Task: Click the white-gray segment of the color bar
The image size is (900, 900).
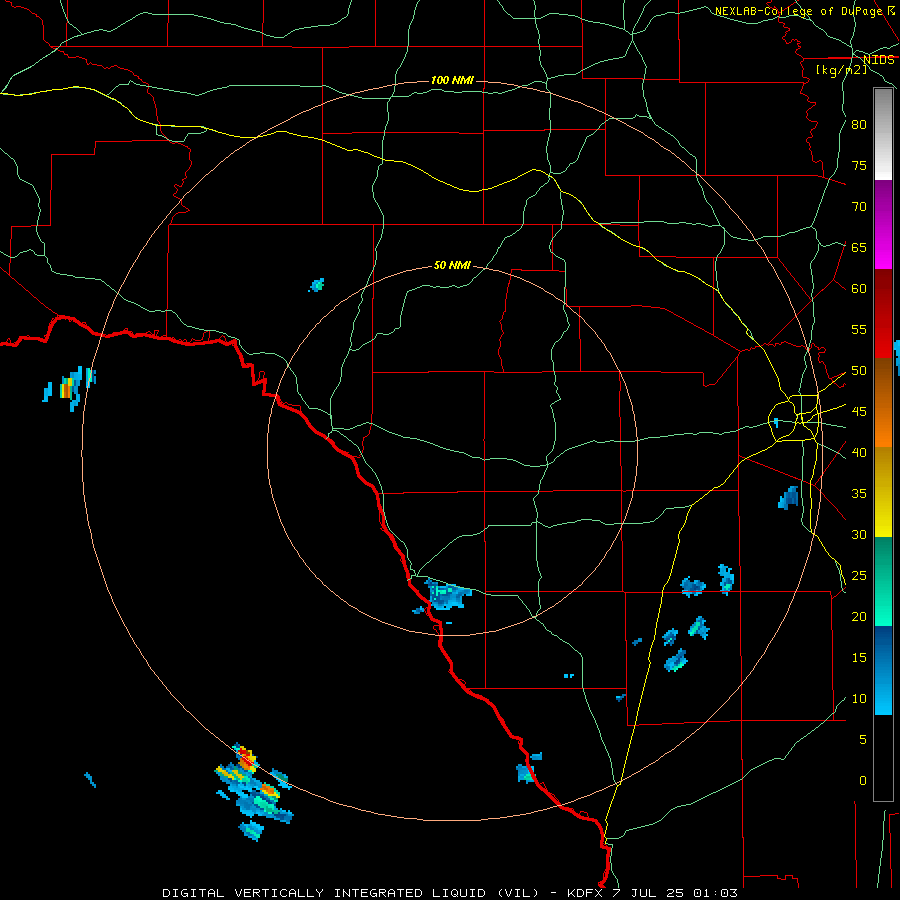Action: [883, 134]
